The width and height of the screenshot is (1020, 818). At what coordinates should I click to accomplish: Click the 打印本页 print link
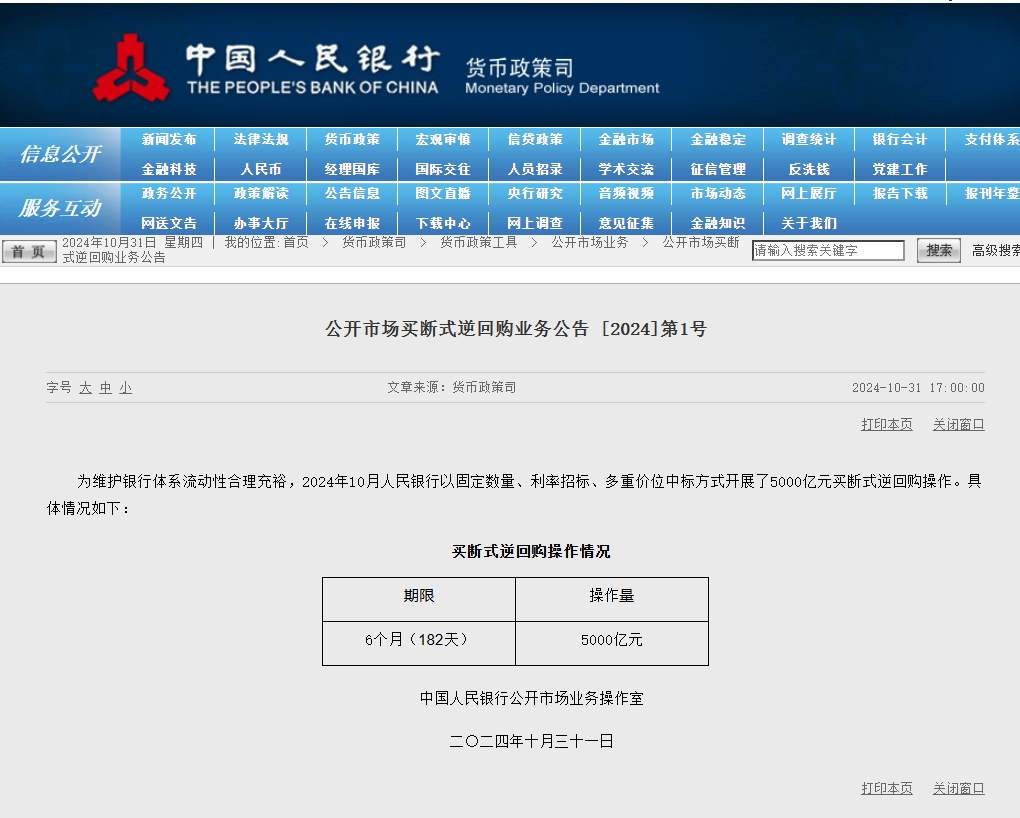[x=886, y=424]
